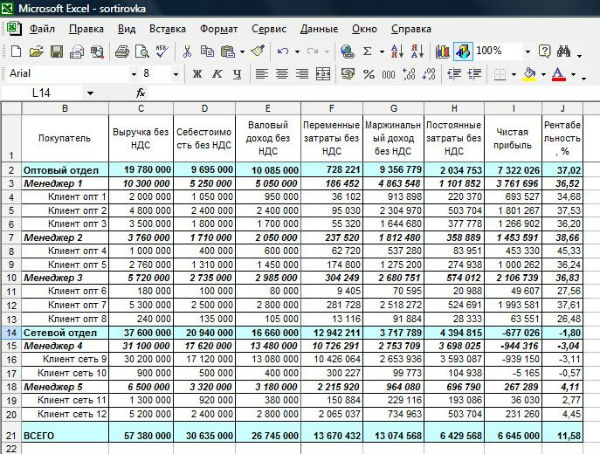Toggle bold formatting (Ж button)

[x=198, y=74]
